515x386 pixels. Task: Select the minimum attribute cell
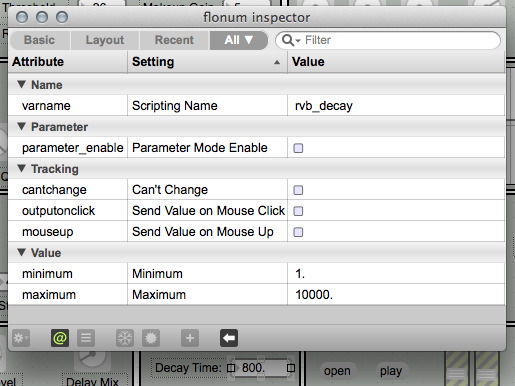click(x=68, y=274)
